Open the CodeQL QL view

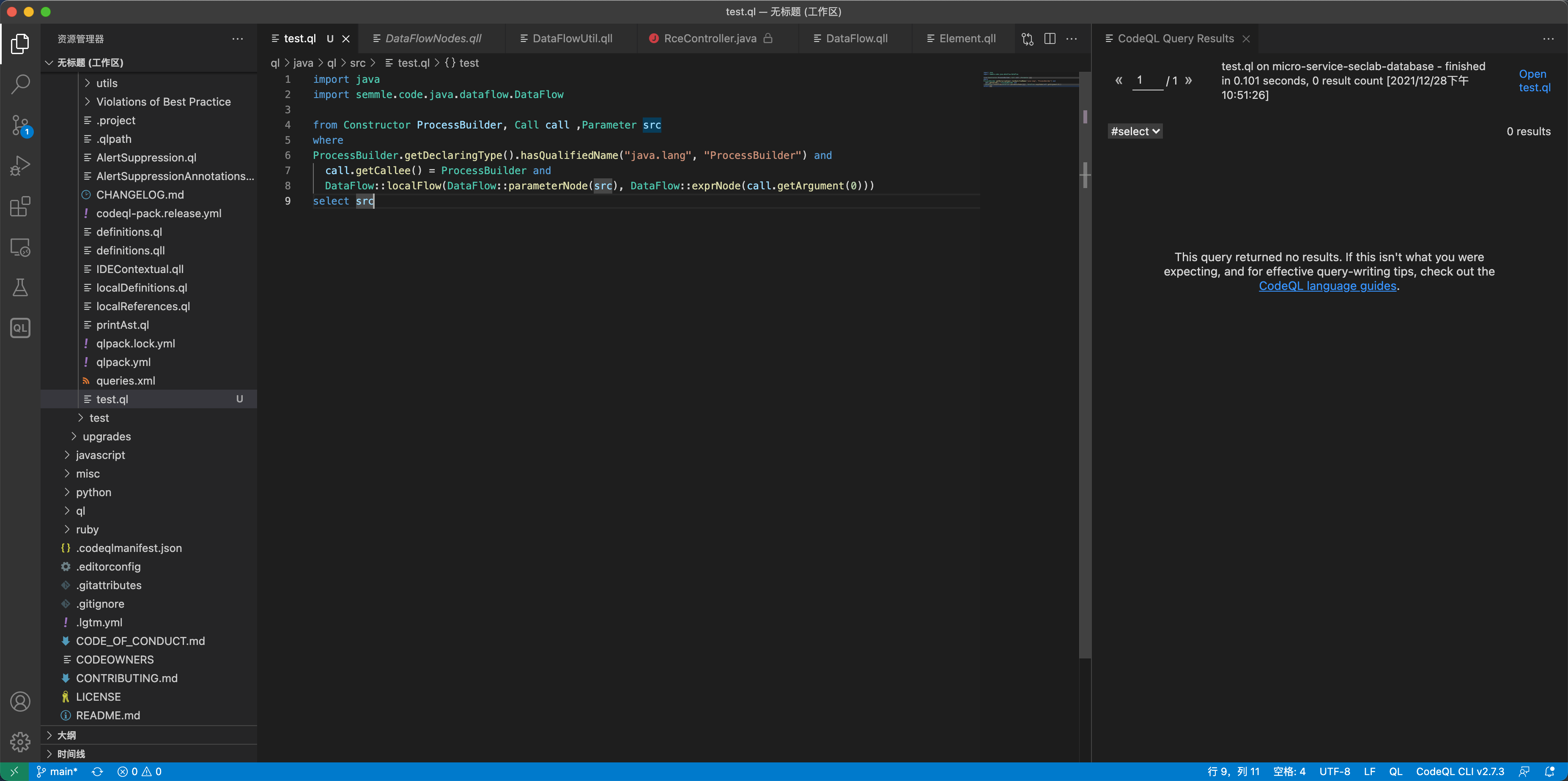(20, 328)
